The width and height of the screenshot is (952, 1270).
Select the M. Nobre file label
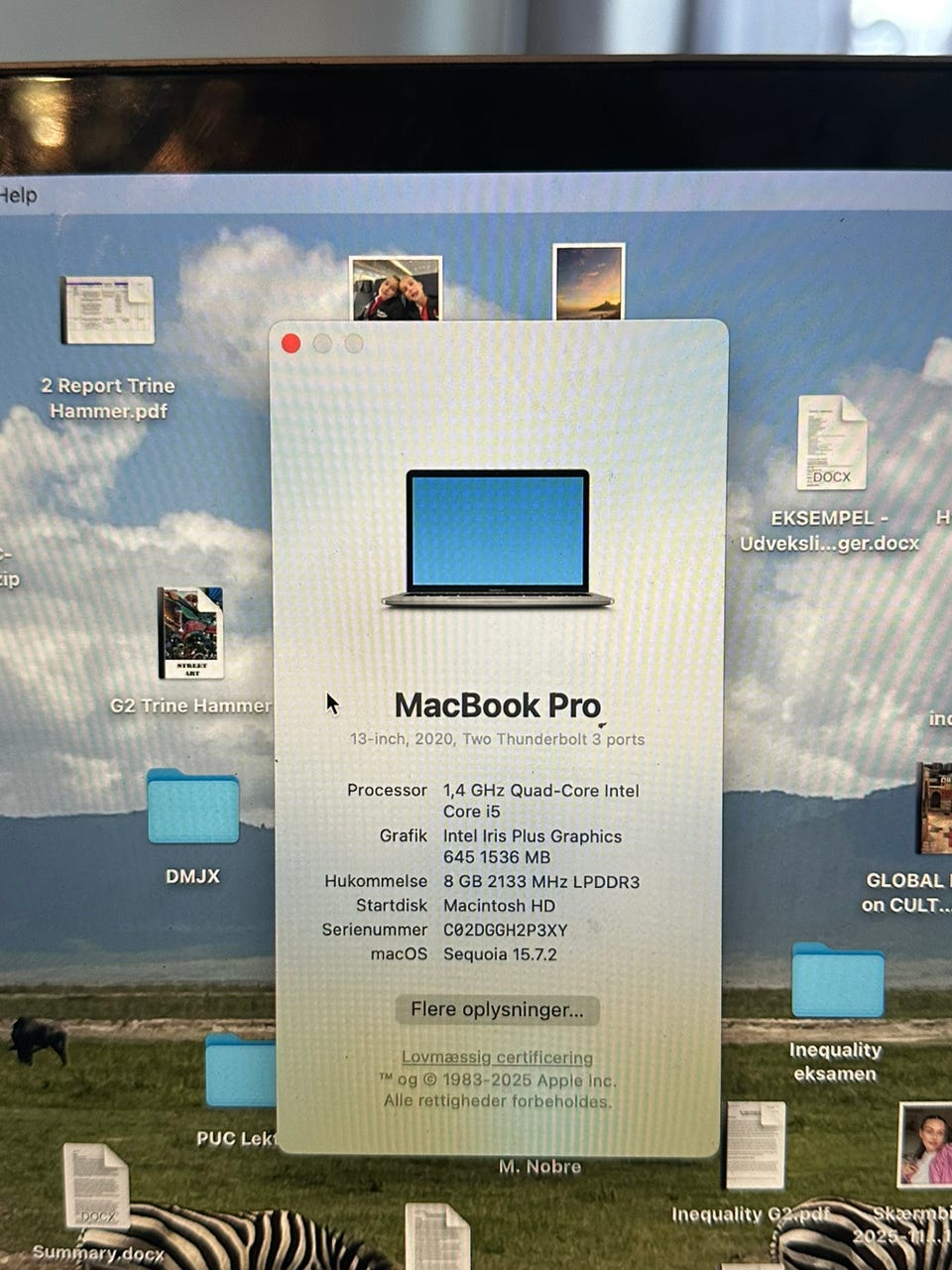click(x=539, y=1167)
